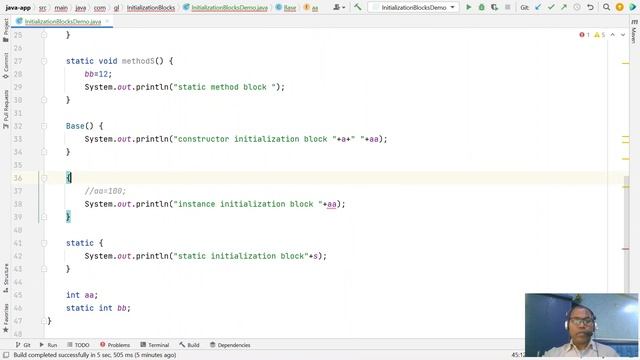
Task: Click InitializationBlocks breadcrumb folder
Action: pos(151,8)
